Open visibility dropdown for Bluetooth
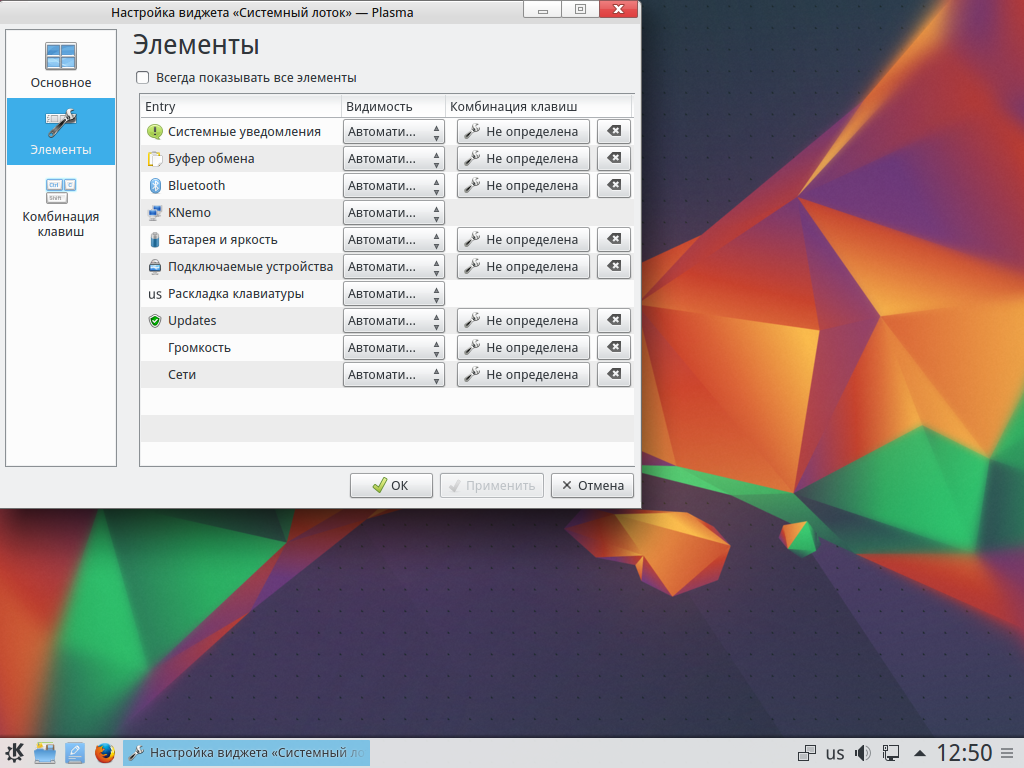 394,185
